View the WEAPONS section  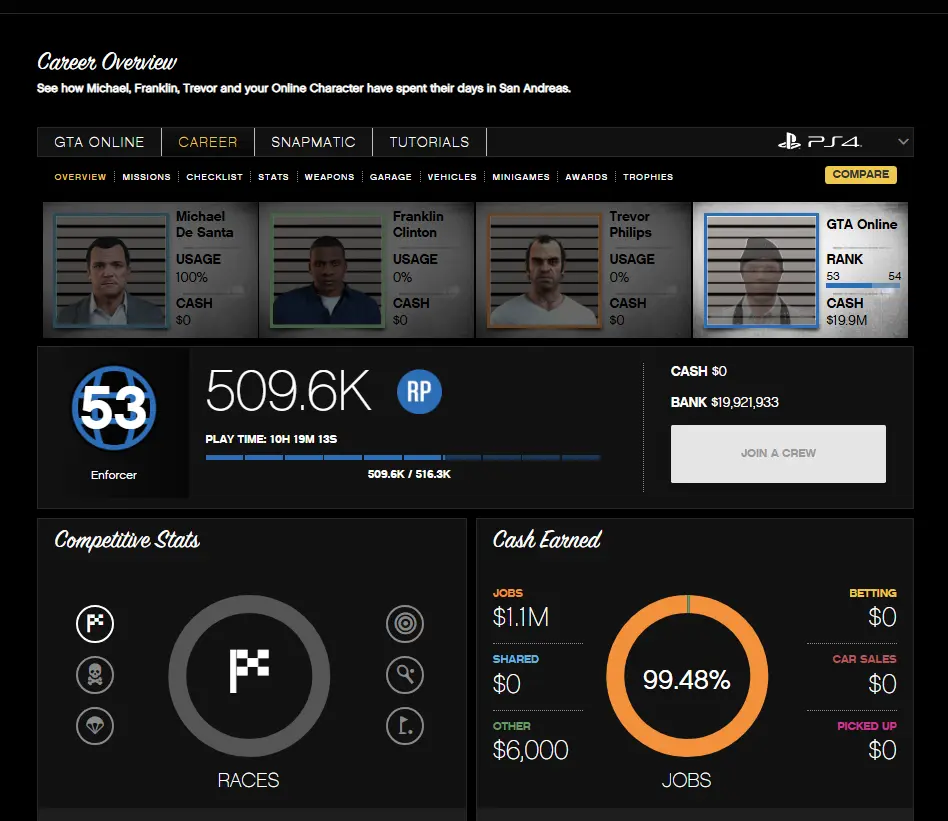tap(330, 177)
